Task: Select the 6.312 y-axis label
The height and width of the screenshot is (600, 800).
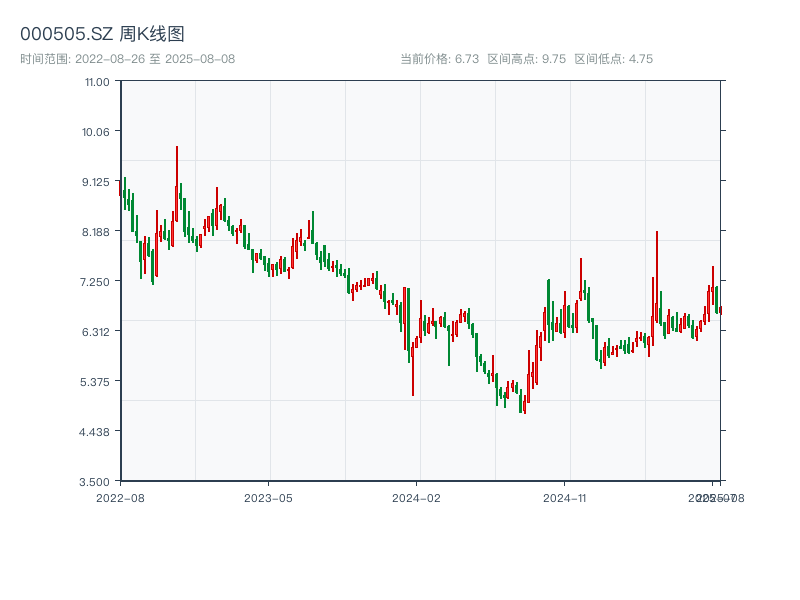Action: pos(97,331)
